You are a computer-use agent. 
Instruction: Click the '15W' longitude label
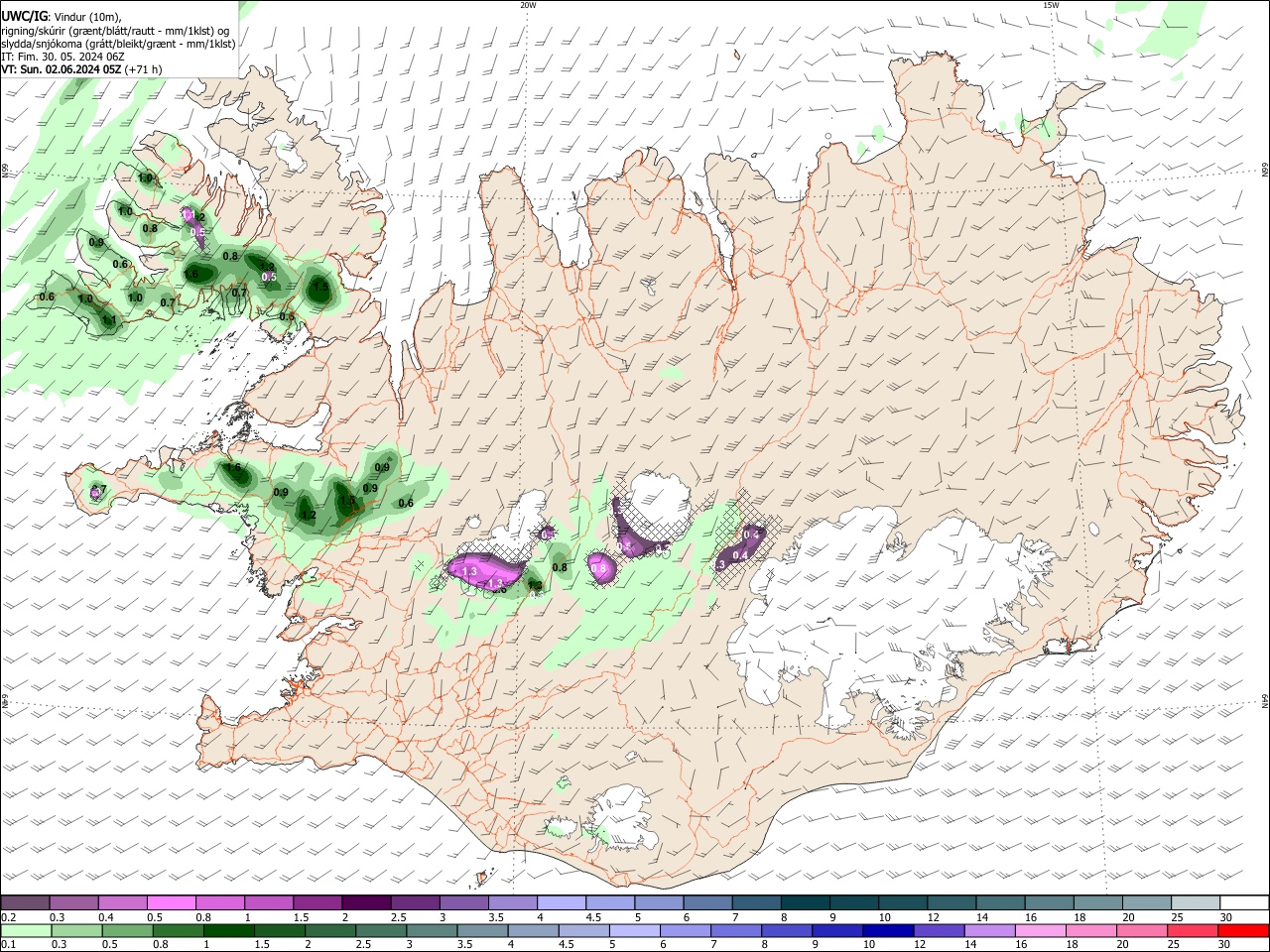1050,4
